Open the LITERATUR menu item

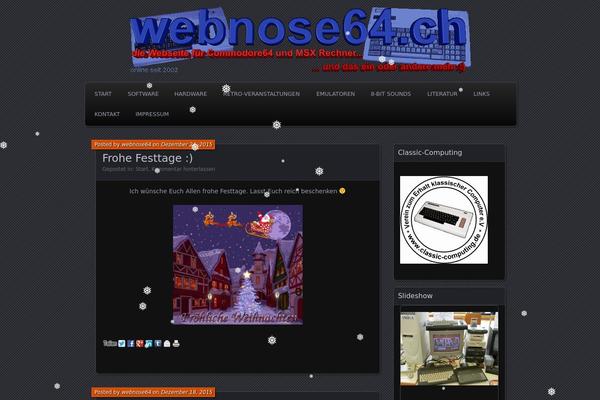coord(442,94)
